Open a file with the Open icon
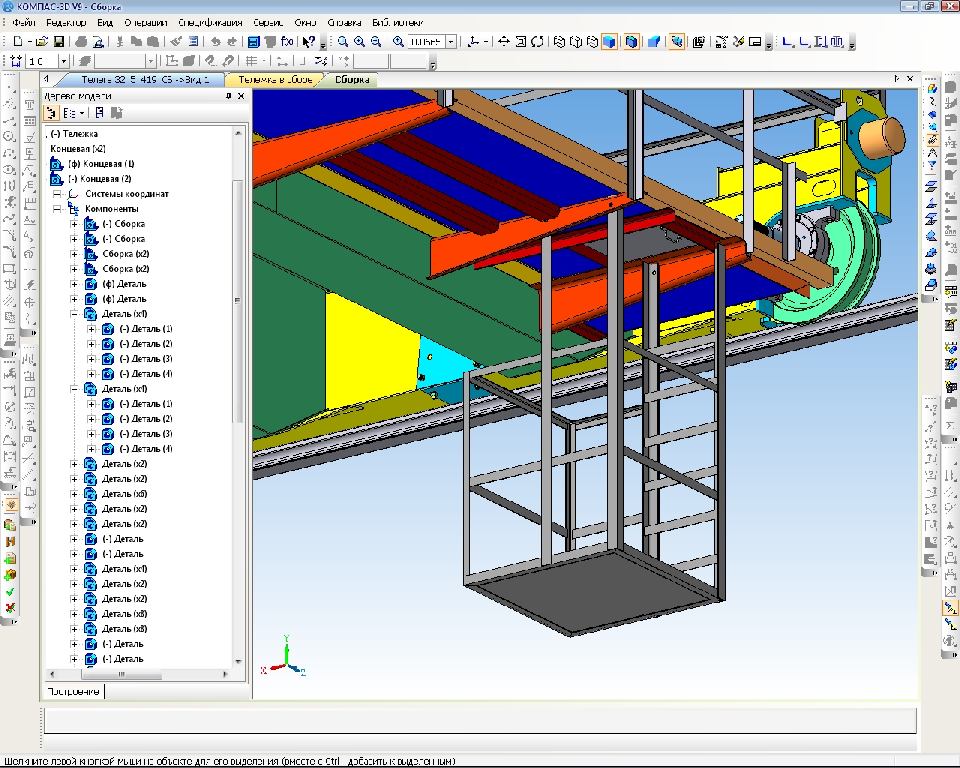 (x=42, y=42)
